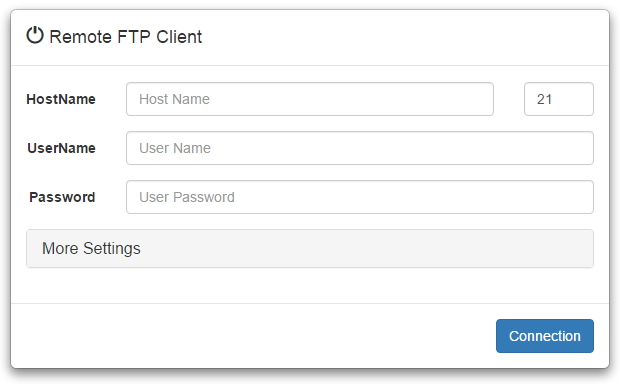Place cursor in the FTP port box
620x384 pixels.
click(559, 99)
